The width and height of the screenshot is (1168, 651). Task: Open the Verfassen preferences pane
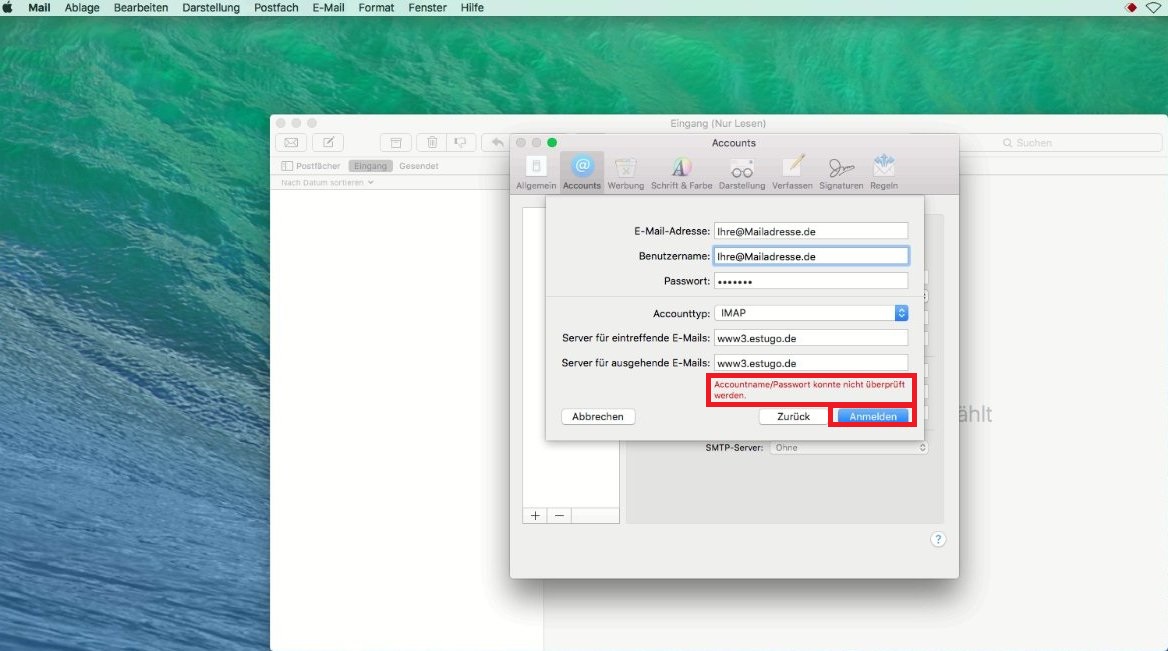(792, 172)
